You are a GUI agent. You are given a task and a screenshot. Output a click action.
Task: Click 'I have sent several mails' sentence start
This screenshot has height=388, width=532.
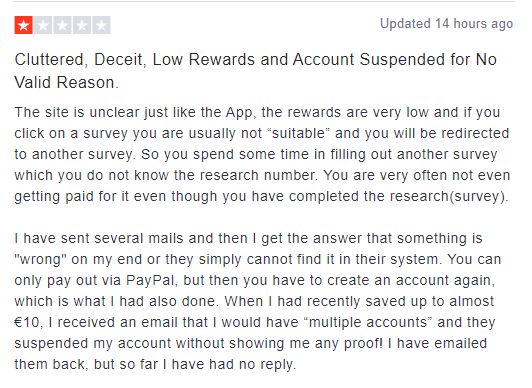[x=99, y=238]
